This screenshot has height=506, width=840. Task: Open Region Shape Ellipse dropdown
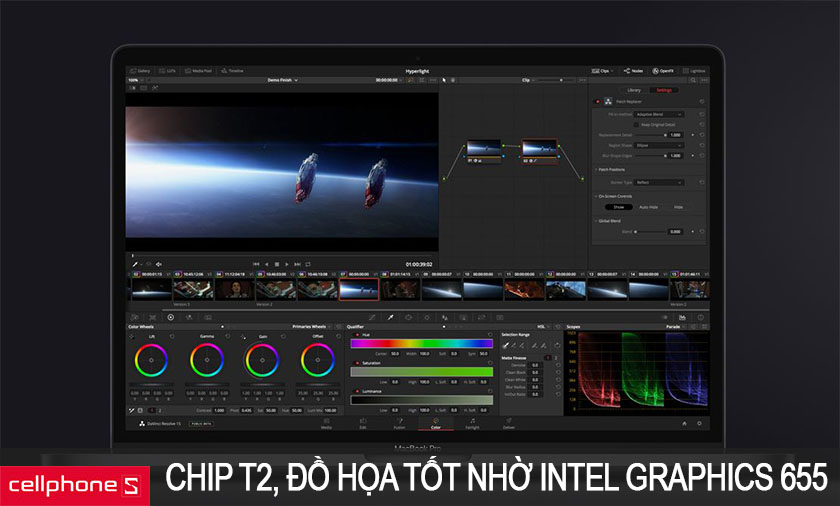point(659,145)
